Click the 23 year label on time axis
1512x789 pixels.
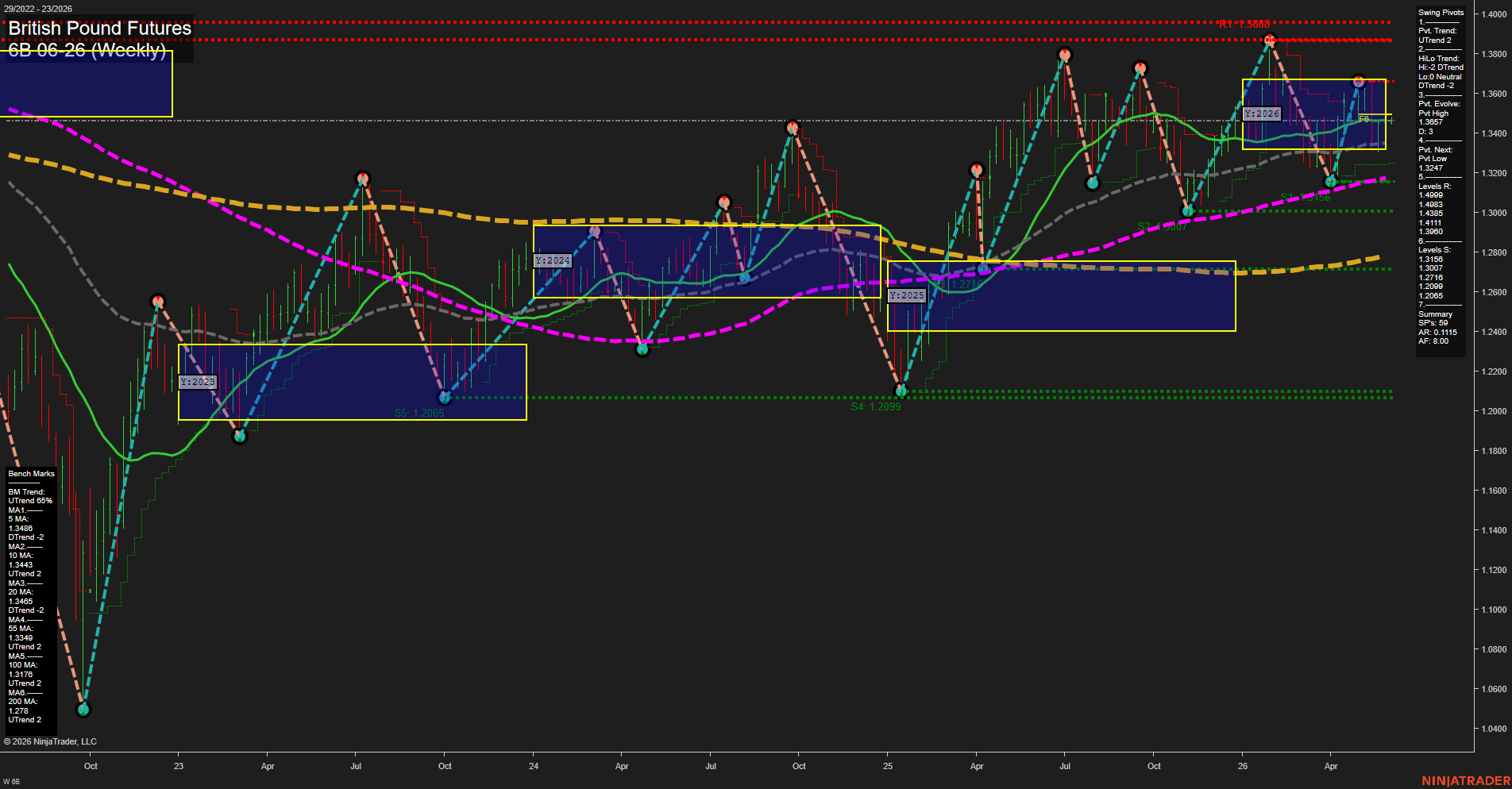pyautogui.click(x=179, y=766)
